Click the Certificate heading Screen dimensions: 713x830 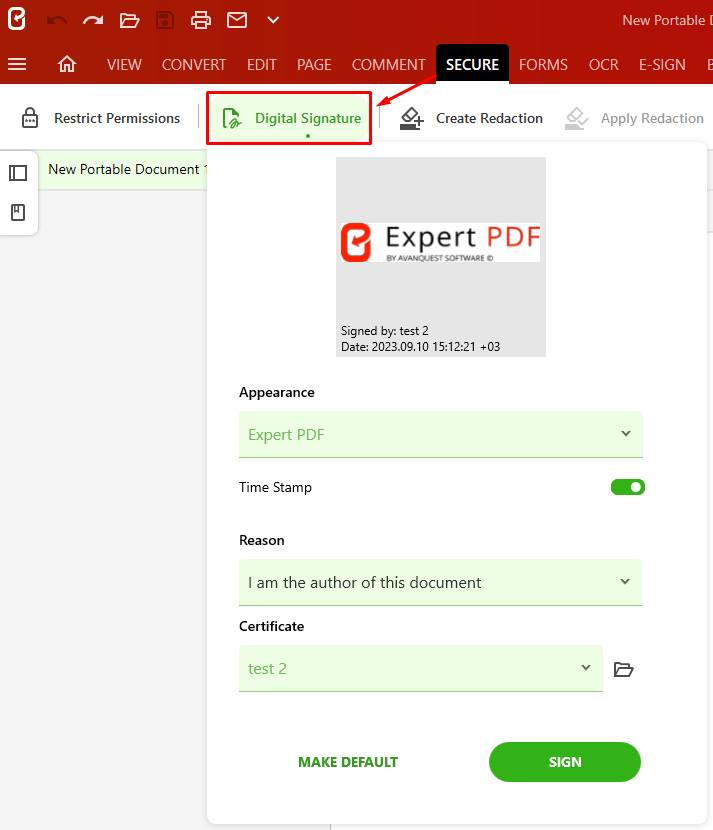tap(272, 626)
